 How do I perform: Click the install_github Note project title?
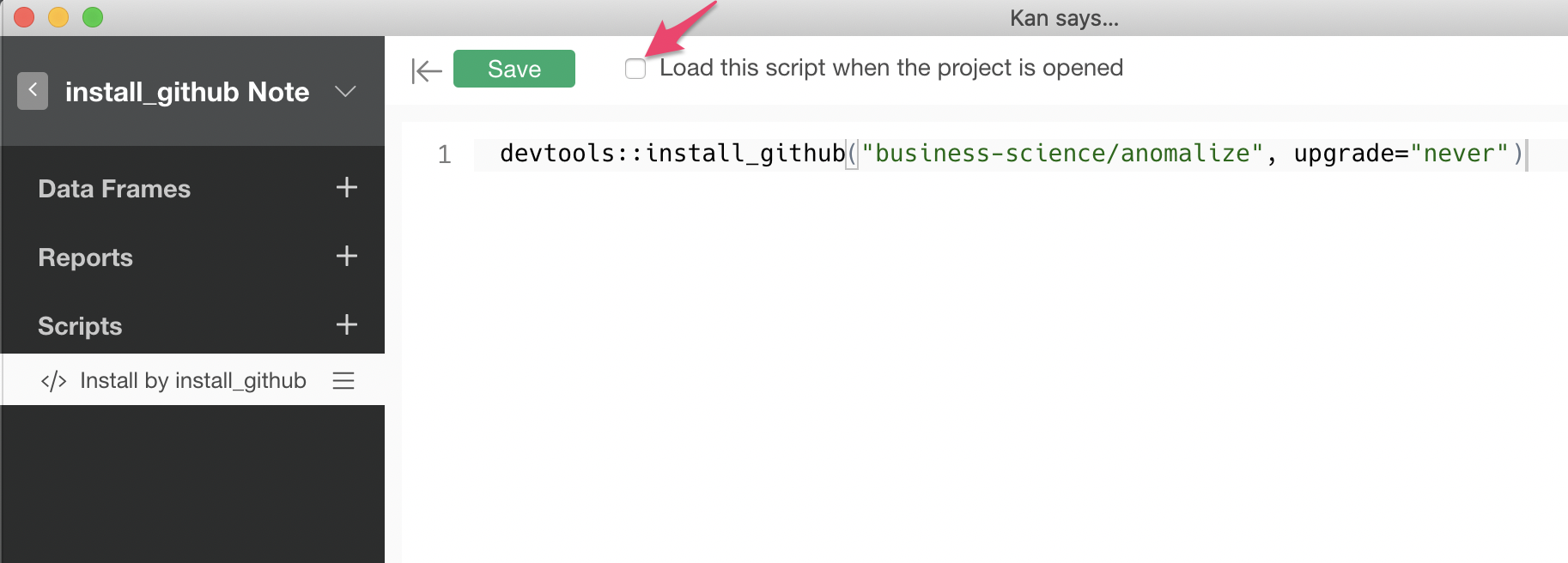(x=187, y=92)
